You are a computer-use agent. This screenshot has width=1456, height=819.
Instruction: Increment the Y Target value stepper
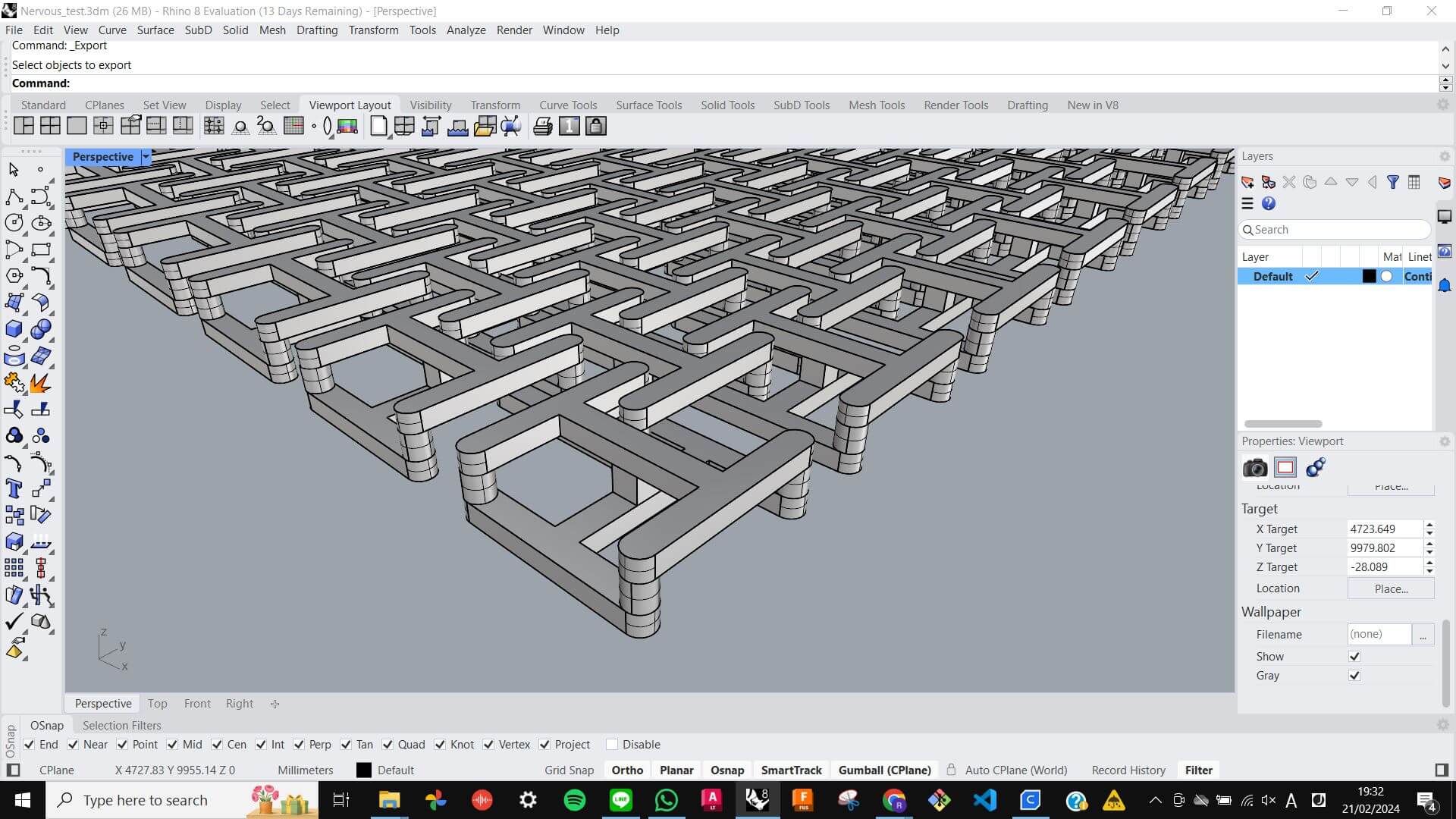pyautogui.click(x=1429, y=544)
